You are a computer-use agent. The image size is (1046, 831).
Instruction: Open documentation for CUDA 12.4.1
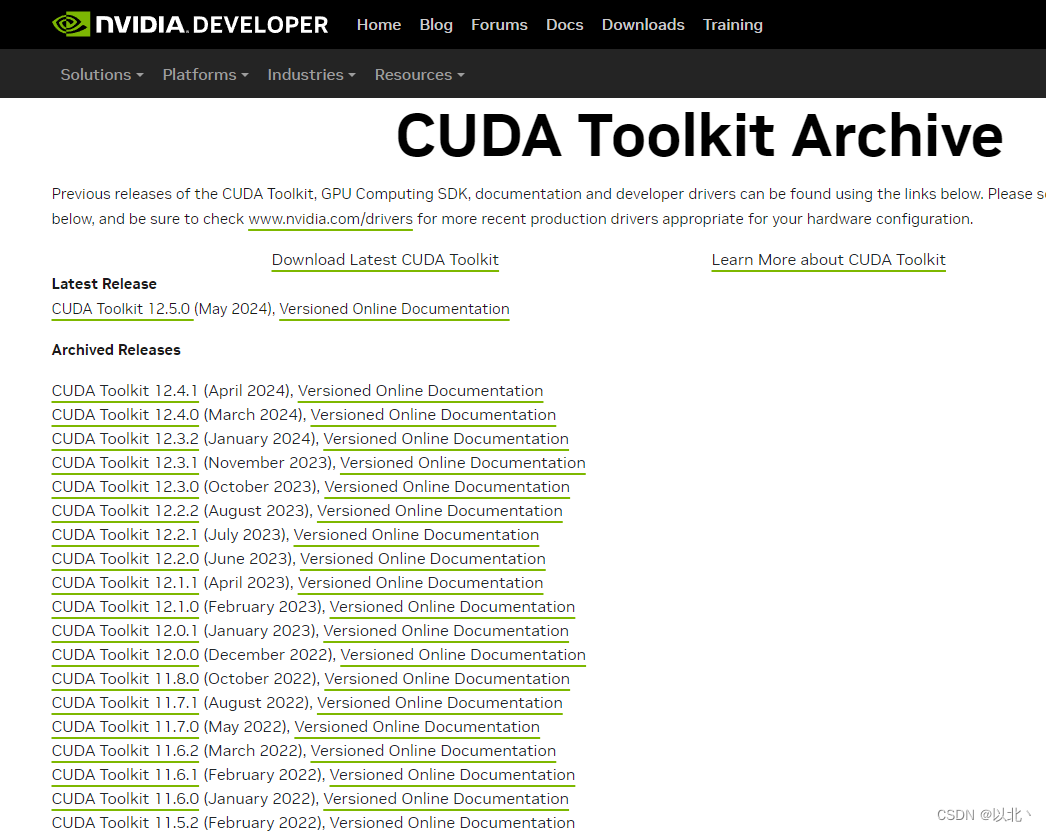[420, 391]
